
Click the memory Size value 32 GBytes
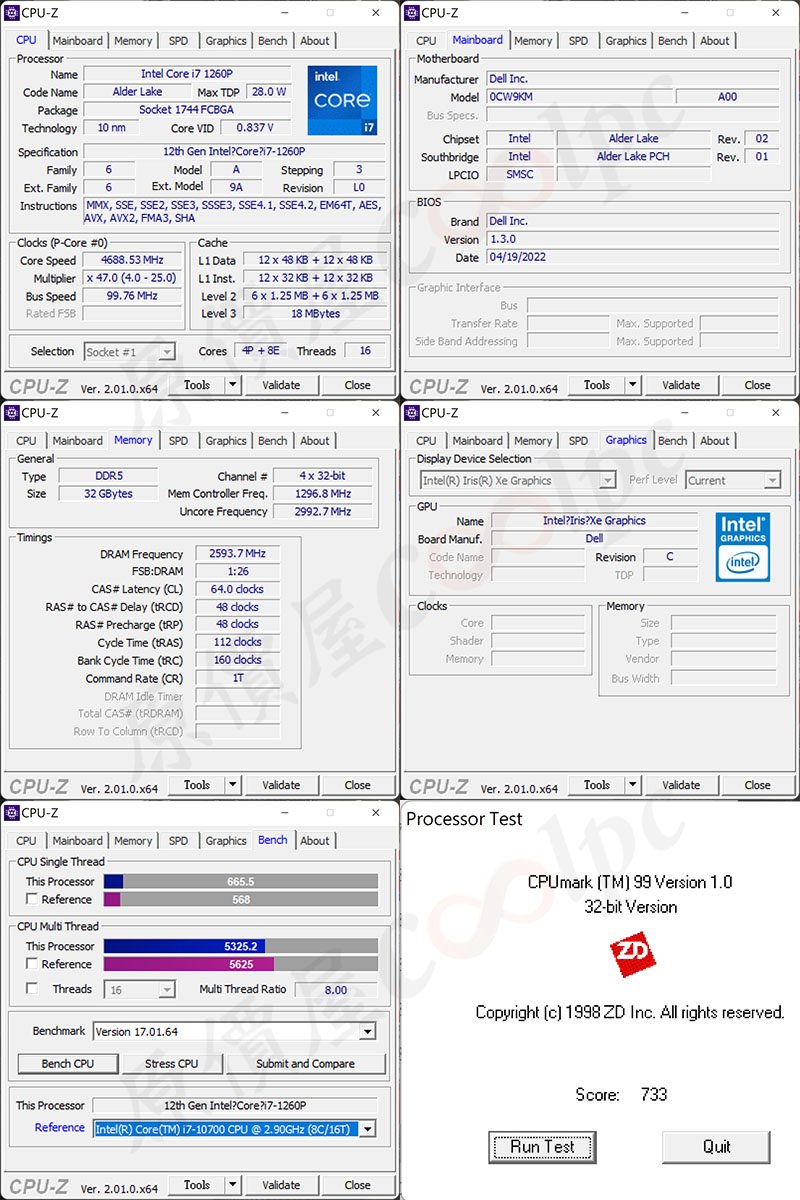[108, 494]
